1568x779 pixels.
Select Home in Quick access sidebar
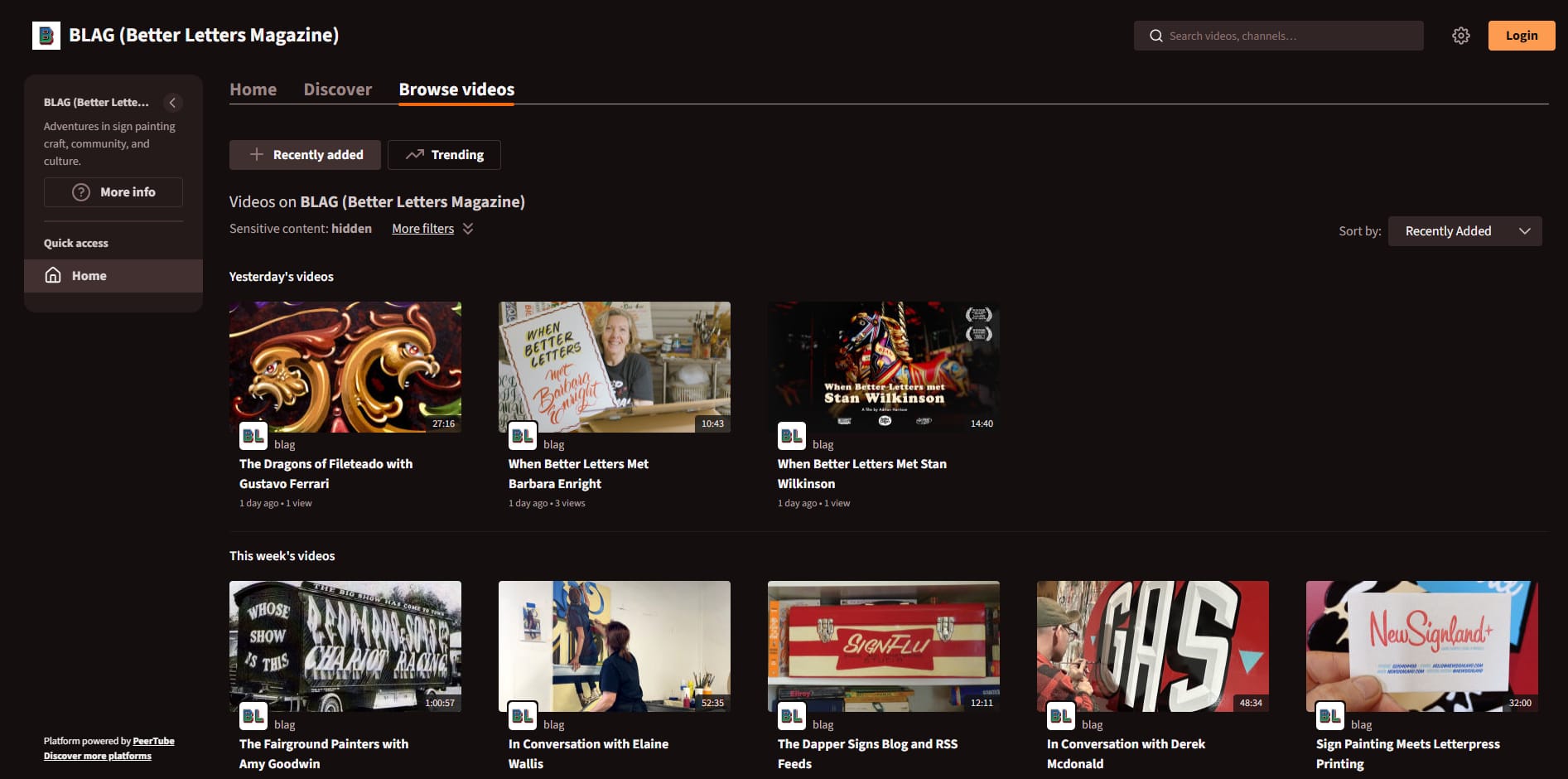pos(113,276)
